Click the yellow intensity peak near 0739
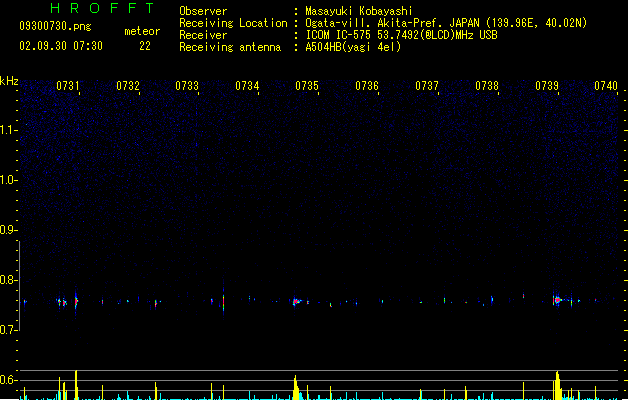Viewport: 629px width, 400px height. 557,386
